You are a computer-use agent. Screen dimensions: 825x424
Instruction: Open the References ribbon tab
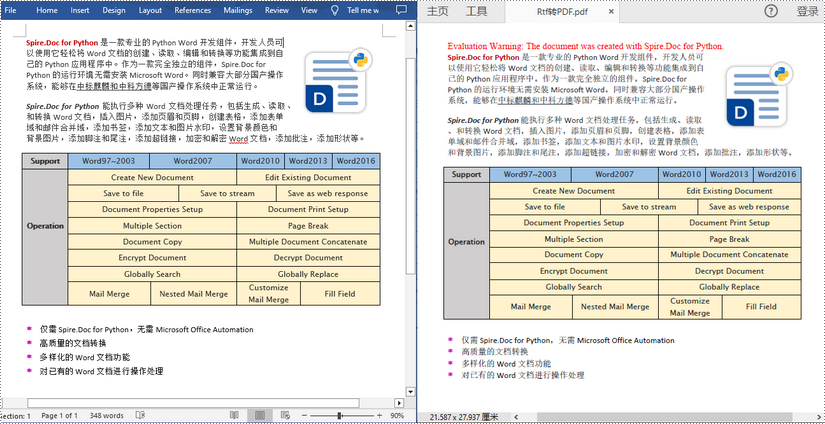point(193,10)
